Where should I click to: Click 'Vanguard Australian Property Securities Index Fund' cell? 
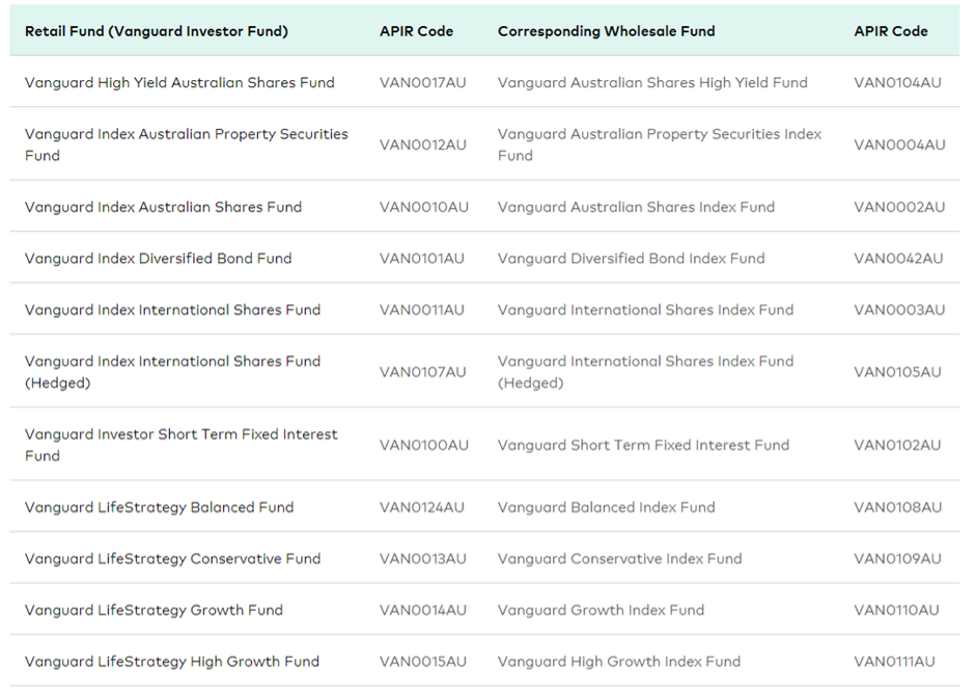(x=659, y=144)
